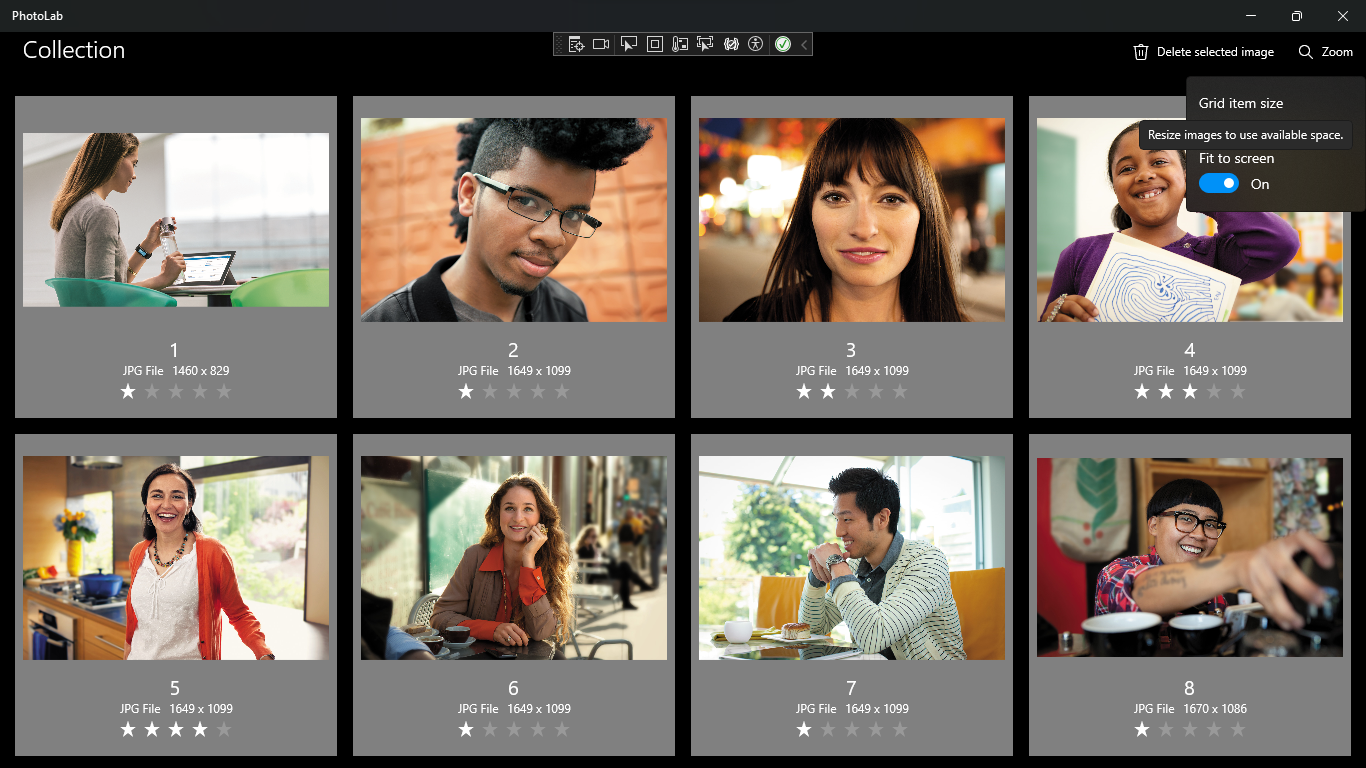Click the dotted grip handle of debug toolbar
This screenshot has height=768, width=1366.
tap(560, 44)
